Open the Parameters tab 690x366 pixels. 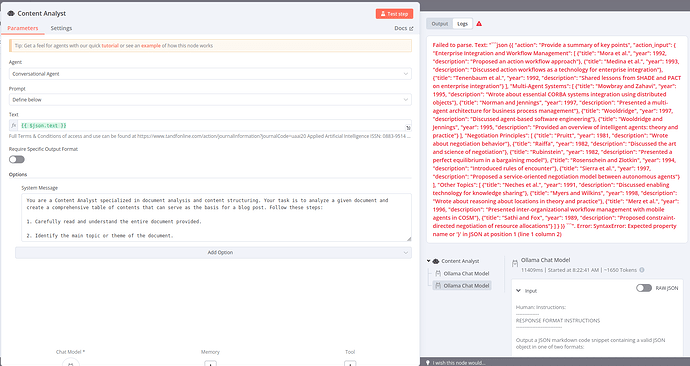point(23,28)
